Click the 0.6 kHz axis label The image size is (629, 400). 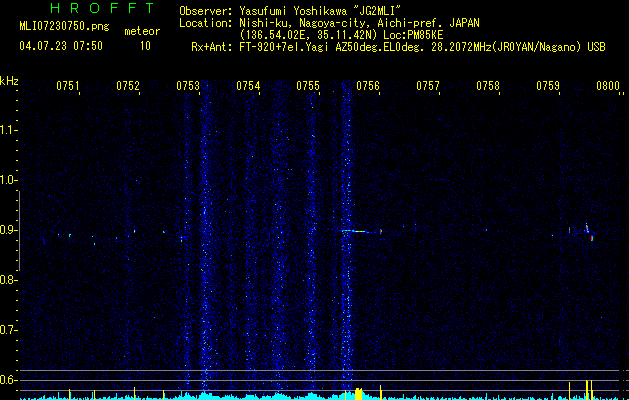pyautogui.click(x=7, y=380)
